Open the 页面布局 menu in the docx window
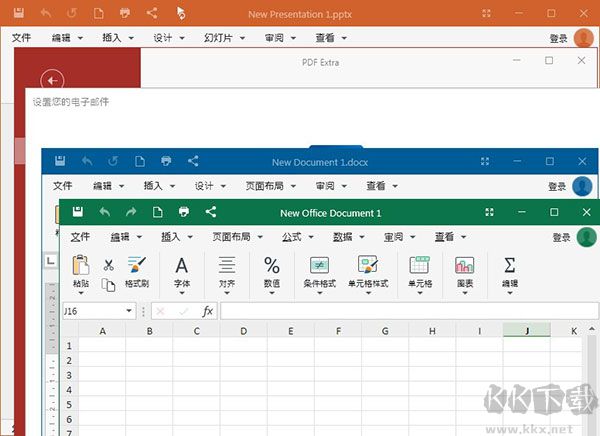 [x=265, y=186]
